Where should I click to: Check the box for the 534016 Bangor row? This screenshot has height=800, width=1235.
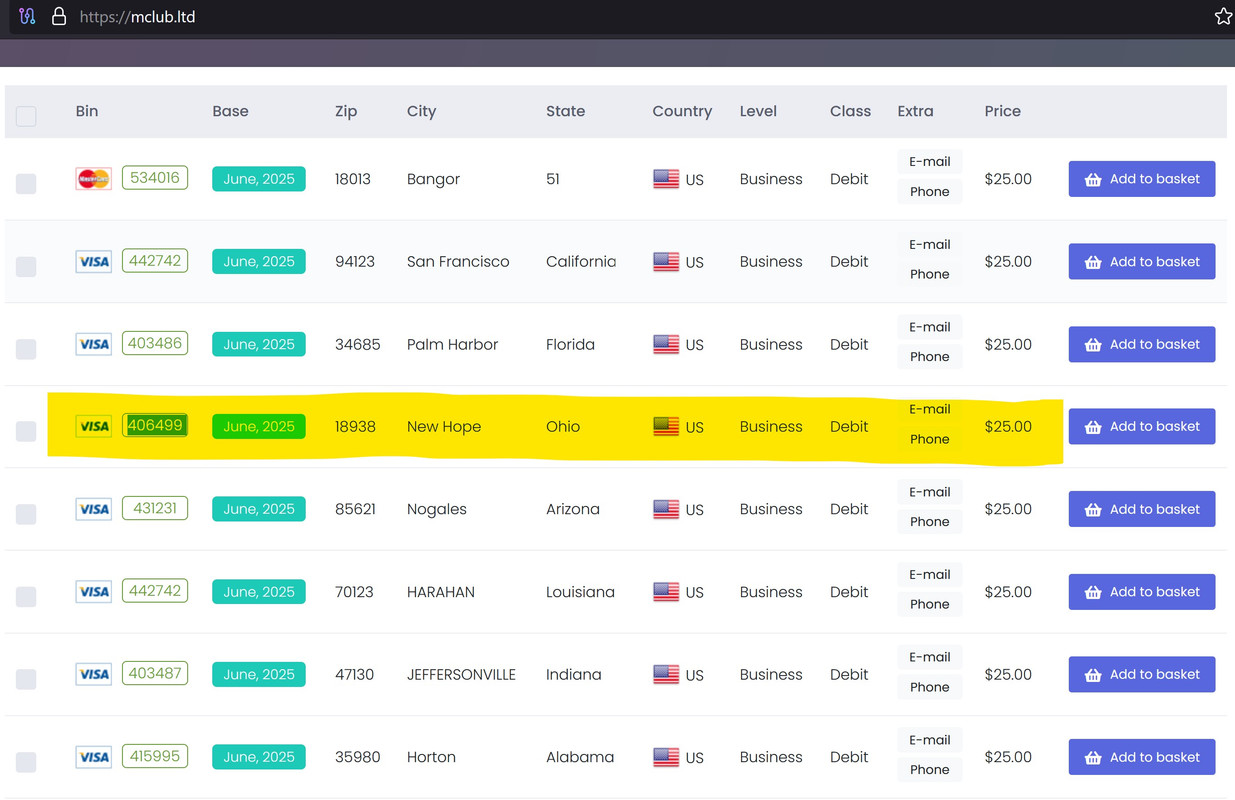(x=26, y=183)
